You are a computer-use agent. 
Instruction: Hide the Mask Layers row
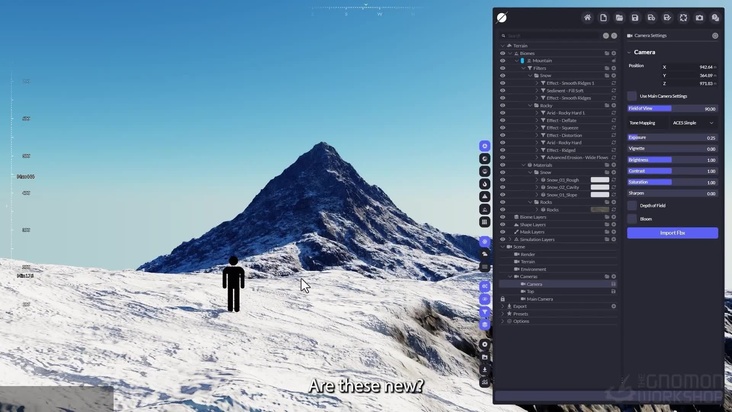[503, 232]
